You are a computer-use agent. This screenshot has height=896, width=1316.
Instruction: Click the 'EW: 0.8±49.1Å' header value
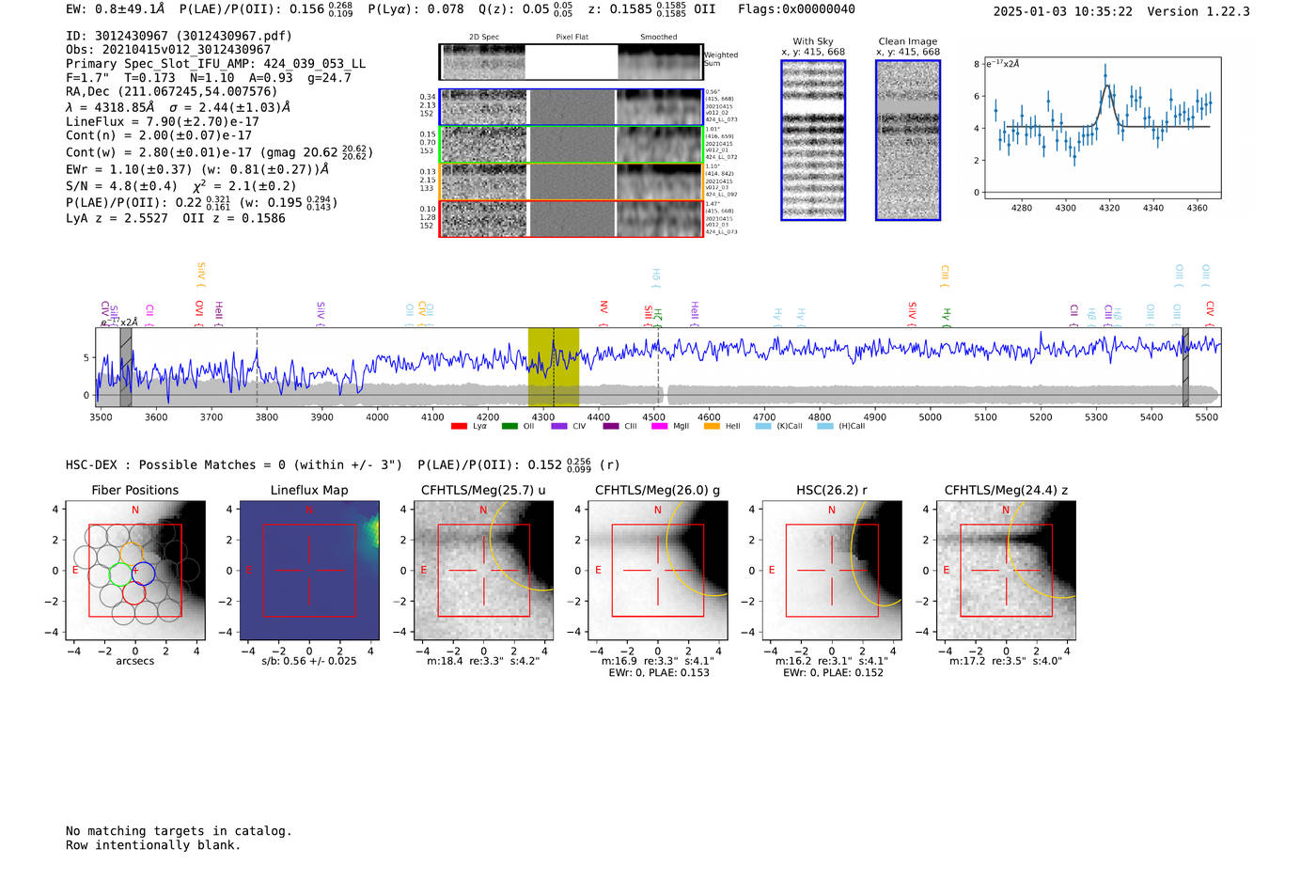[116, 9]
